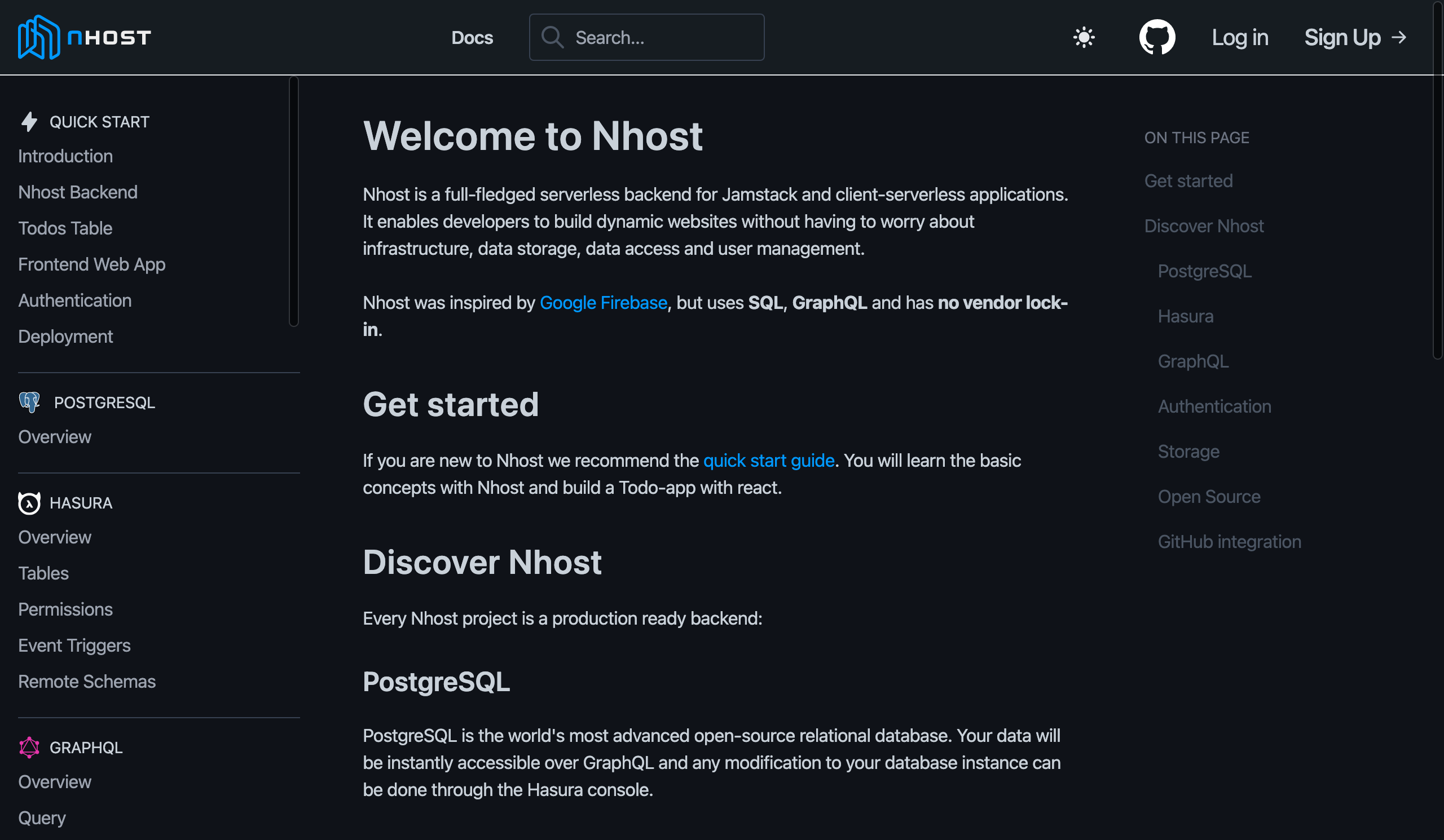Open the Docs menu item
The image size is (1444, 840).
[472, 38]
